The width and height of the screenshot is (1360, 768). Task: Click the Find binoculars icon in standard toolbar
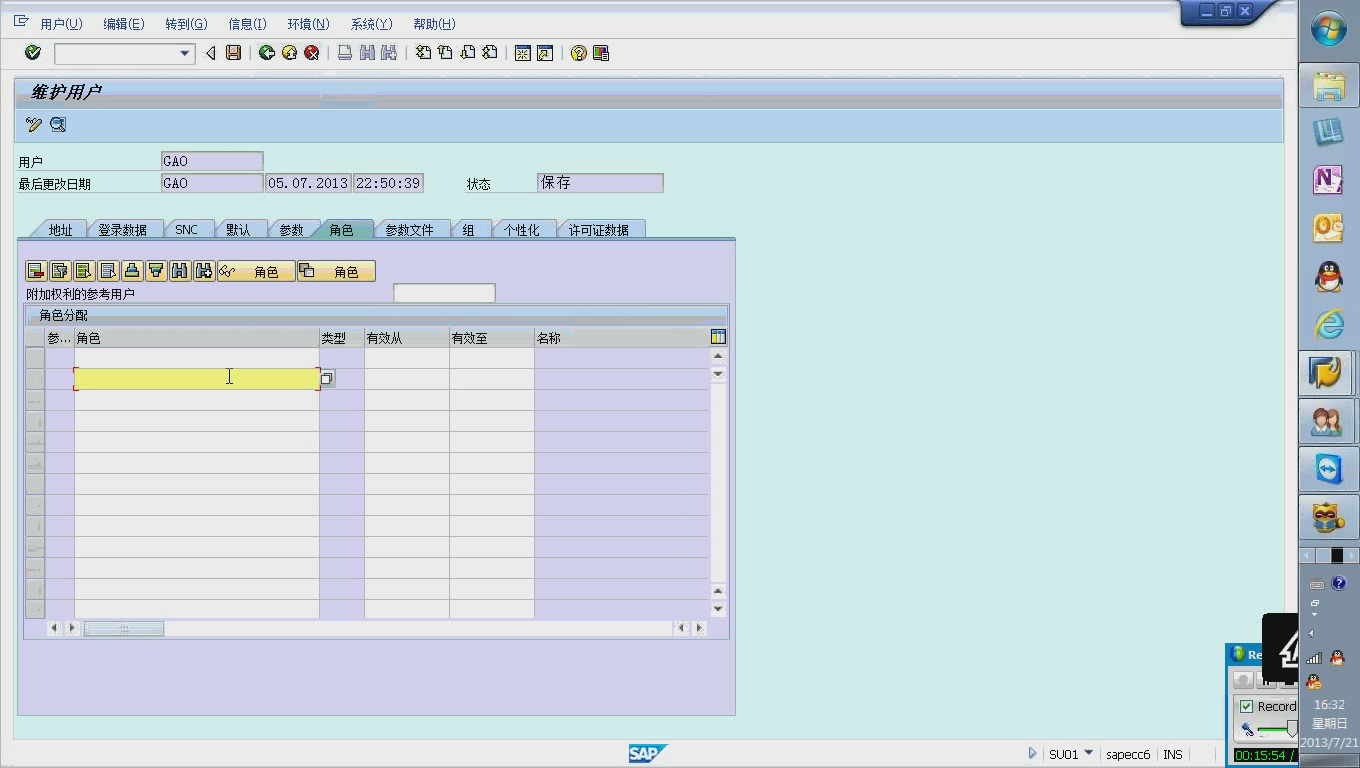tap(367, 53)
